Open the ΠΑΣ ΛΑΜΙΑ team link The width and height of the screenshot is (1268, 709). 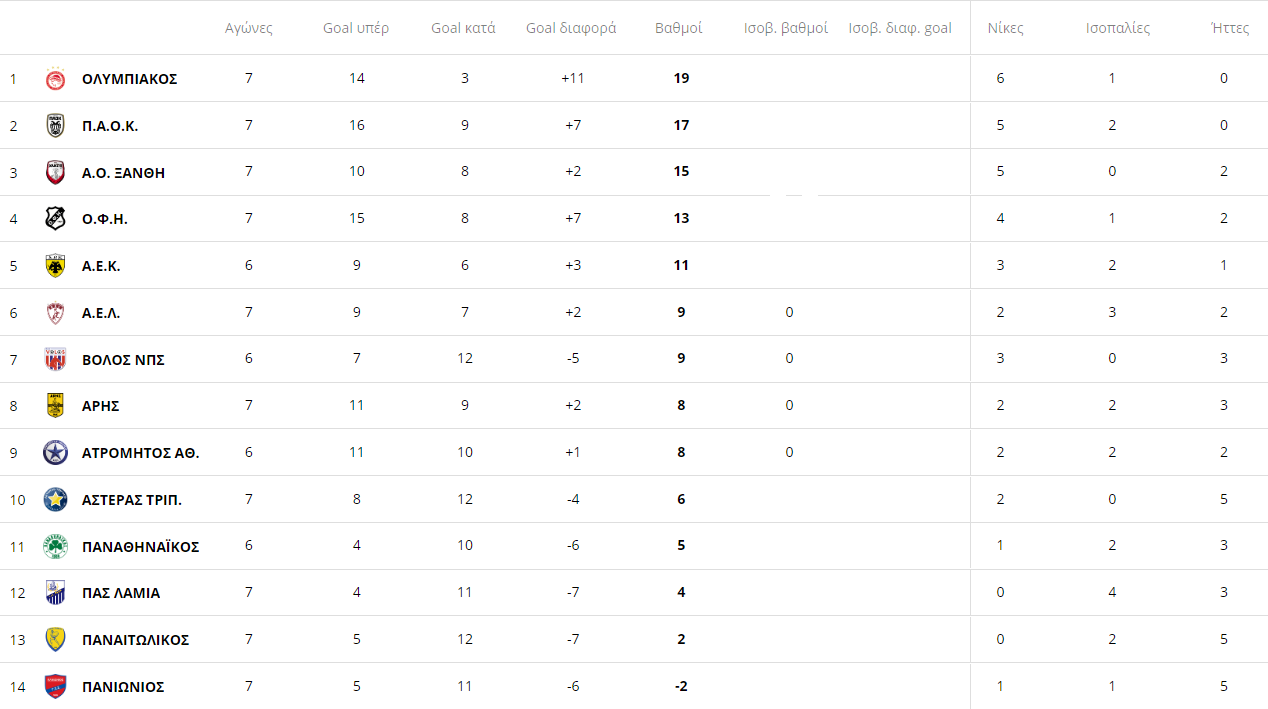coord(121,593)
